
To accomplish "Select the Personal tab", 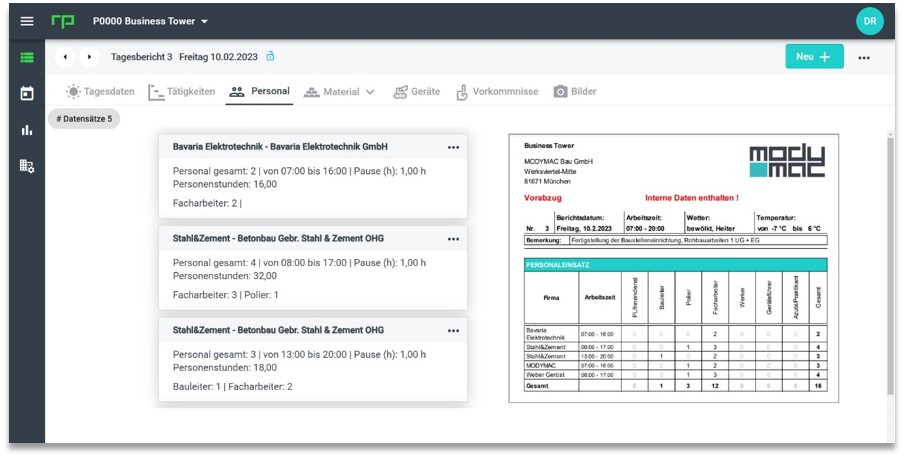I will coord(259,91).
